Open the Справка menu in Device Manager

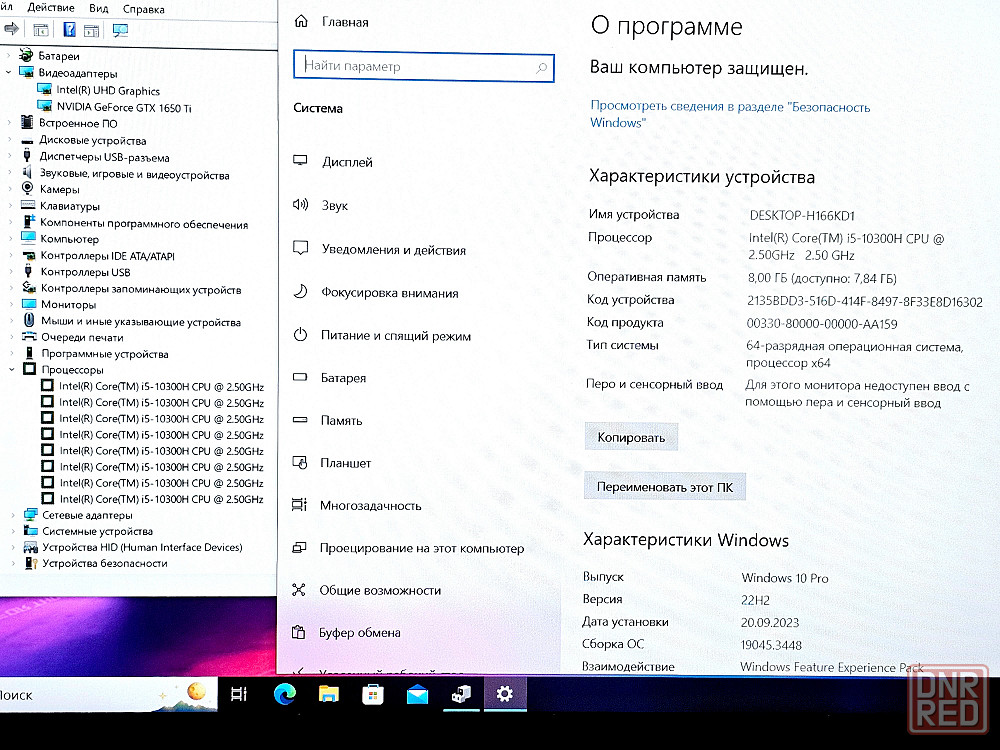coord(143,10)
